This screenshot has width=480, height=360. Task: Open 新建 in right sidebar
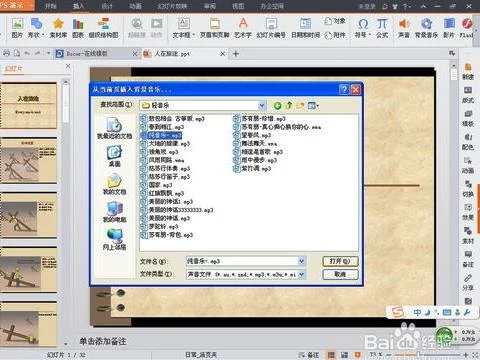point(468,71)
